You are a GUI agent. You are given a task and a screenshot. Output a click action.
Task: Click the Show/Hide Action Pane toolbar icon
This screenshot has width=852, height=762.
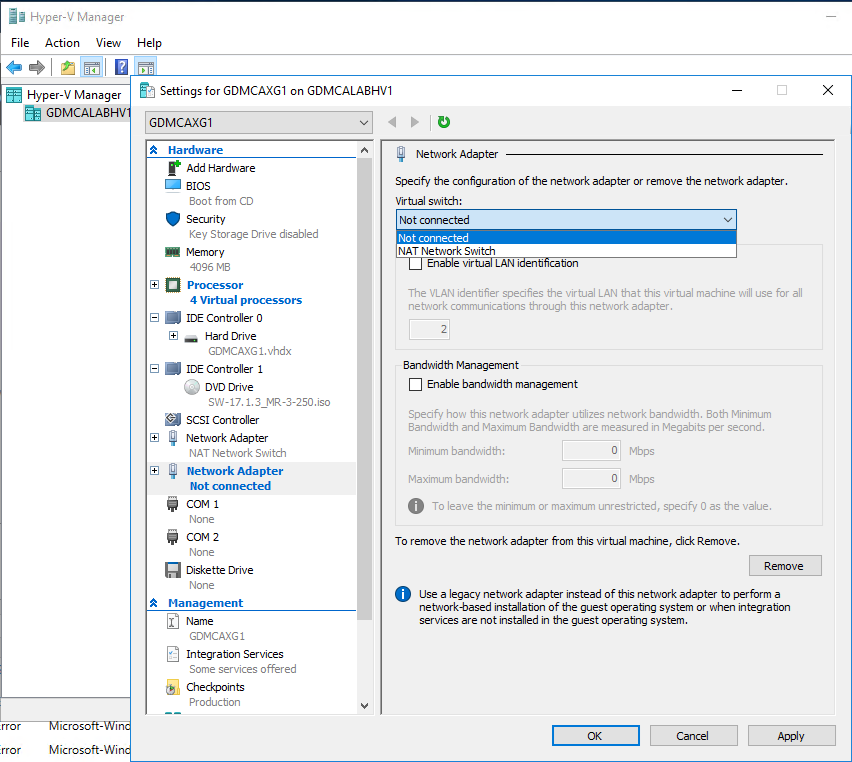[x=146, y=68]
